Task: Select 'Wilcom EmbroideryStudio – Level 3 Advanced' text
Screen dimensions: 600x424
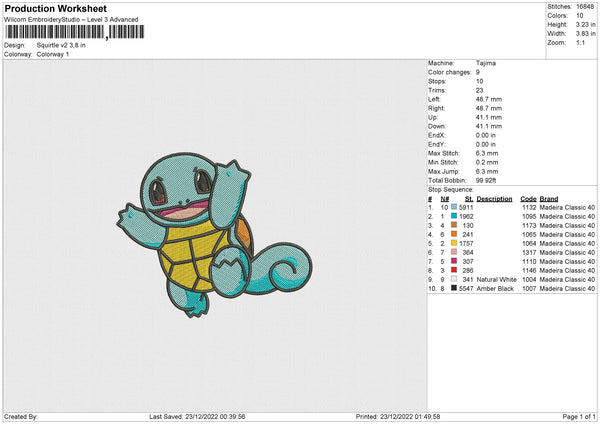Action: point(71,20)
